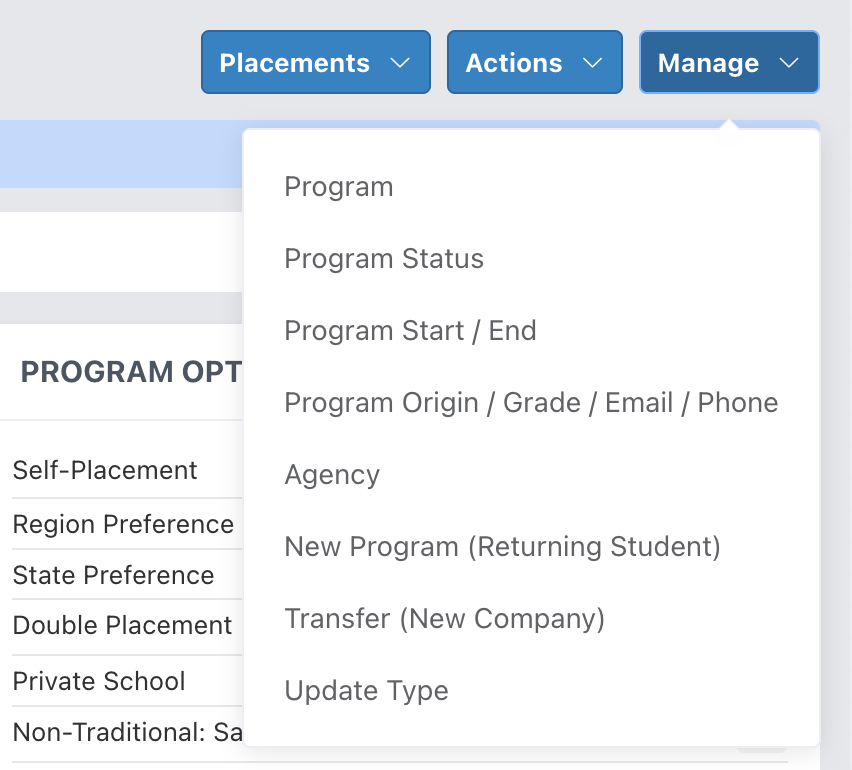Click the chevron arrow on Placements button
852x770 pixels.
(400, 63)
